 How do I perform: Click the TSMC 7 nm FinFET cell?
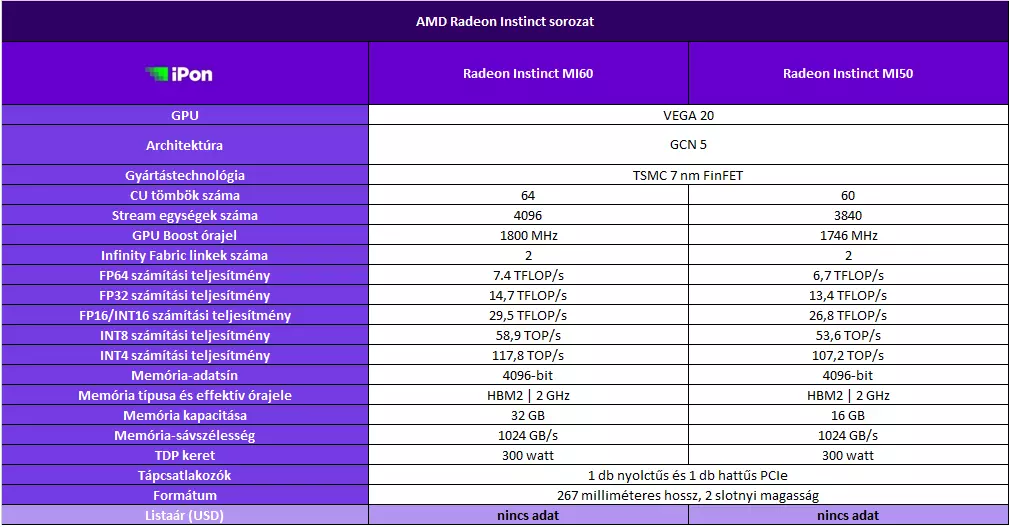(689, 175)
